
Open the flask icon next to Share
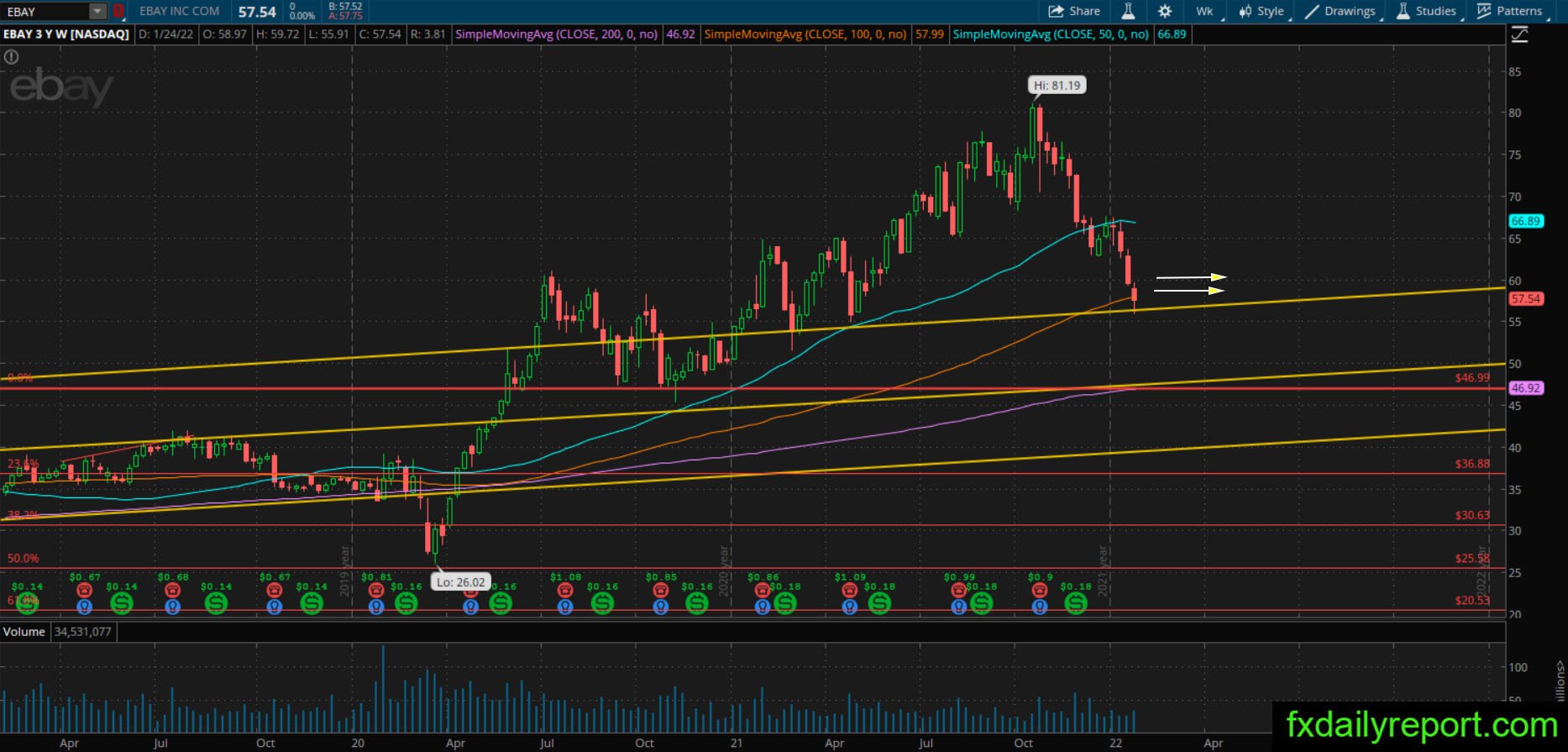pos(1128,11)
